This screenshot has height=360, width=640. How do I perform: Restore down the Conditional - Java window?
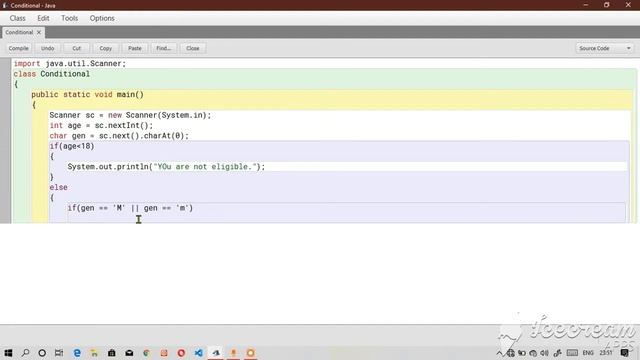(x=607, y=5)
